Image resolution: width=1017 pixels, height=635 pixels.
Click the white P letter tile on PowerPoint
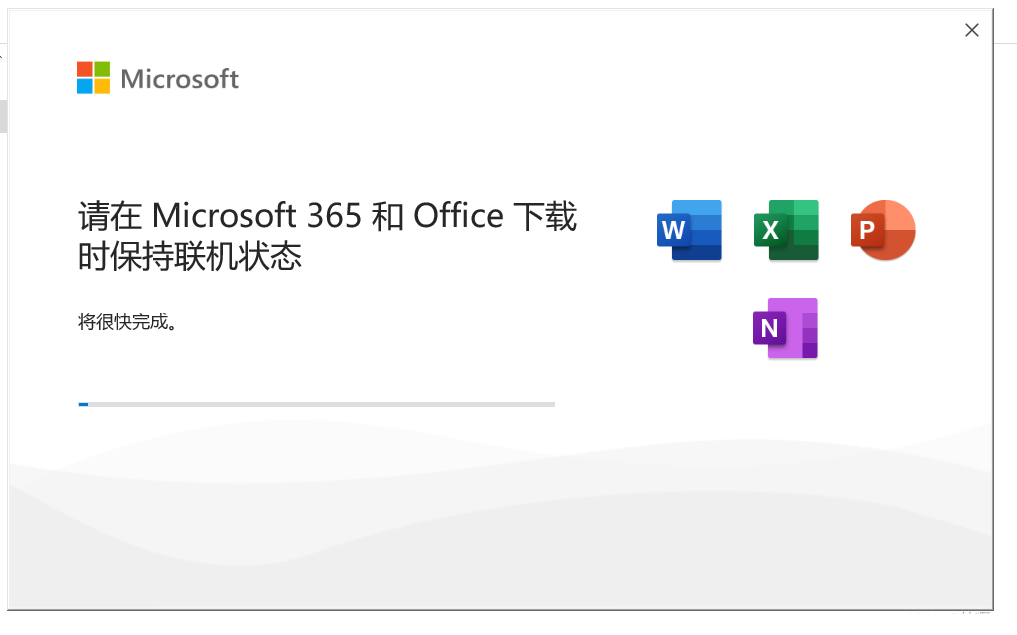click(867, 230)
